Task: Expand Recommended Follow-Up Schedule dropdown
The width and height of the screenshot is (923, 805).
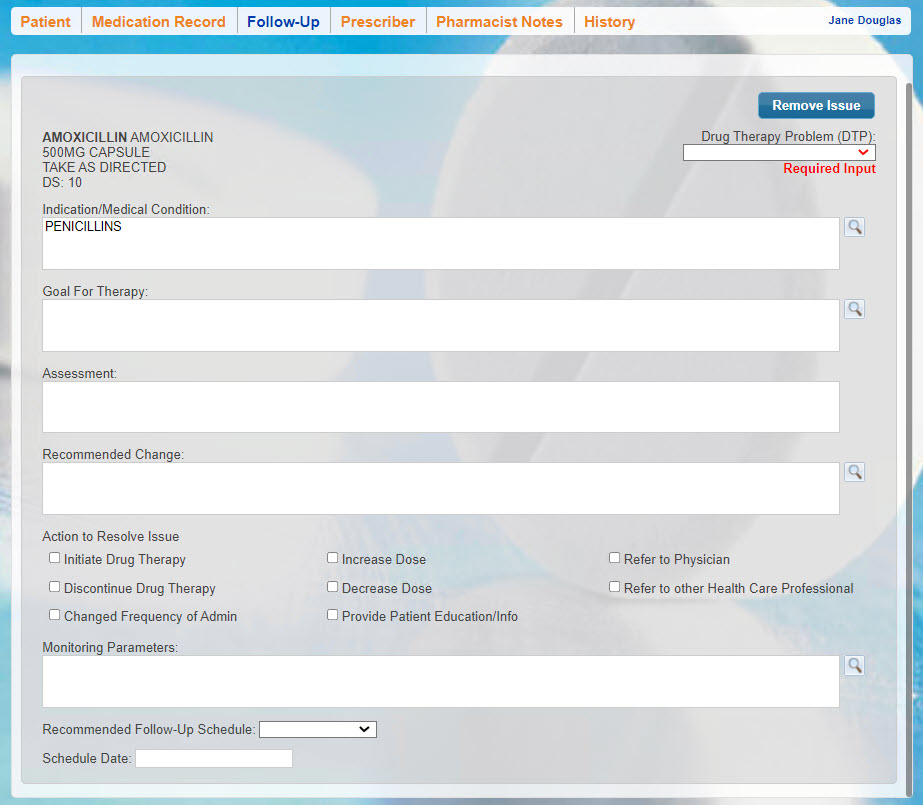Action: 317,730
